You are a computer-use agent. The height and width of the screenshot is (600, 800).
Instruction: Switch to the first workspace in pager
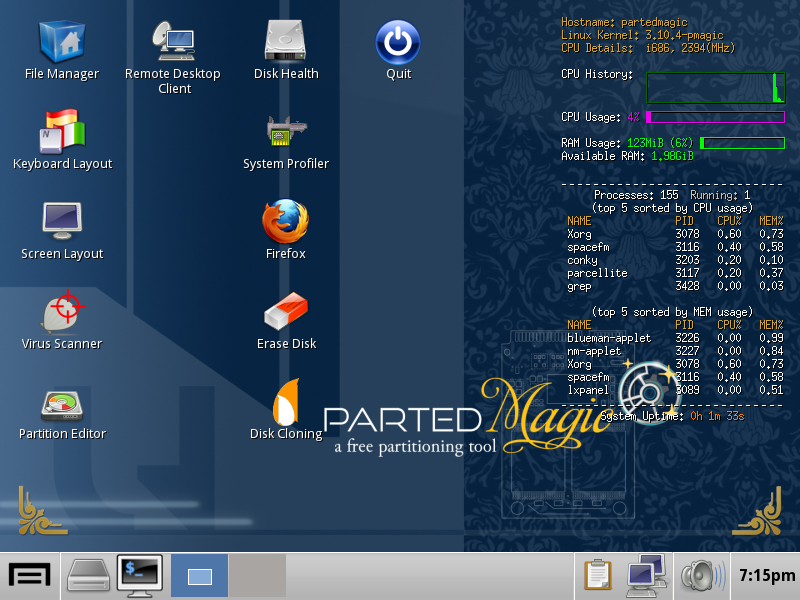[200, 576]
